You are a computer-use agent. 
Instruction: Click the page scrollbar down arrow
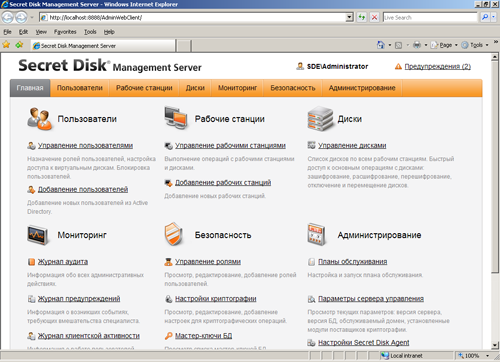495,345
